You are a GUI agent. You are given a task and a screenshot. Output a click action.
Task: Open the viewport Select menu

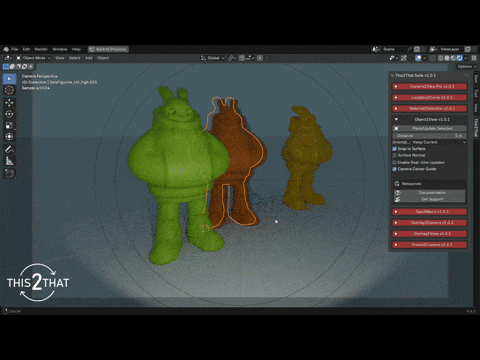(75, 58)
